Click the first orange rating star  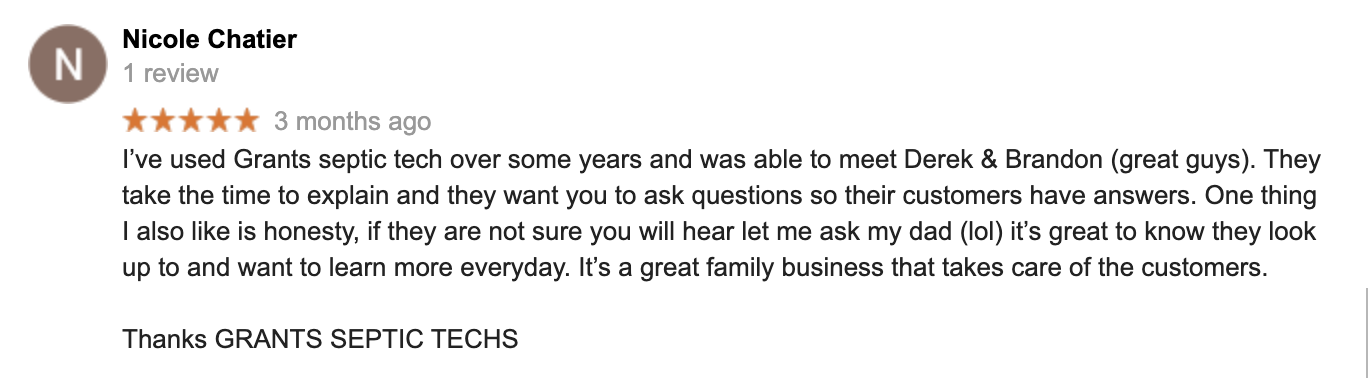135,121
